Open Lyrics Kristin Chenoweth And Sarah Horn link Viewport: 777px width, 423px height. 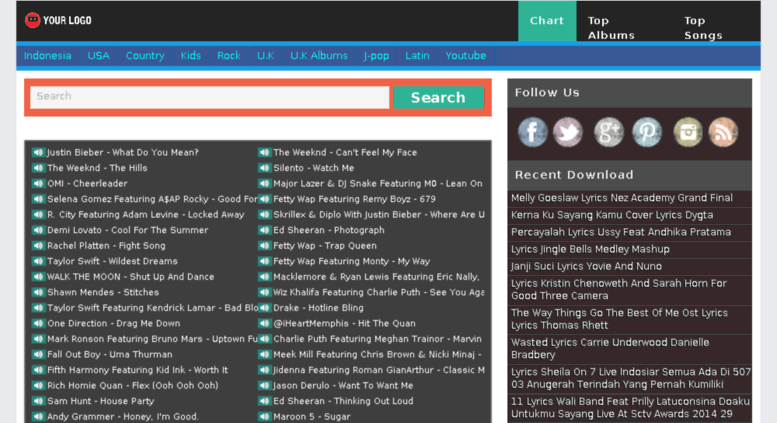coord(619,289)
